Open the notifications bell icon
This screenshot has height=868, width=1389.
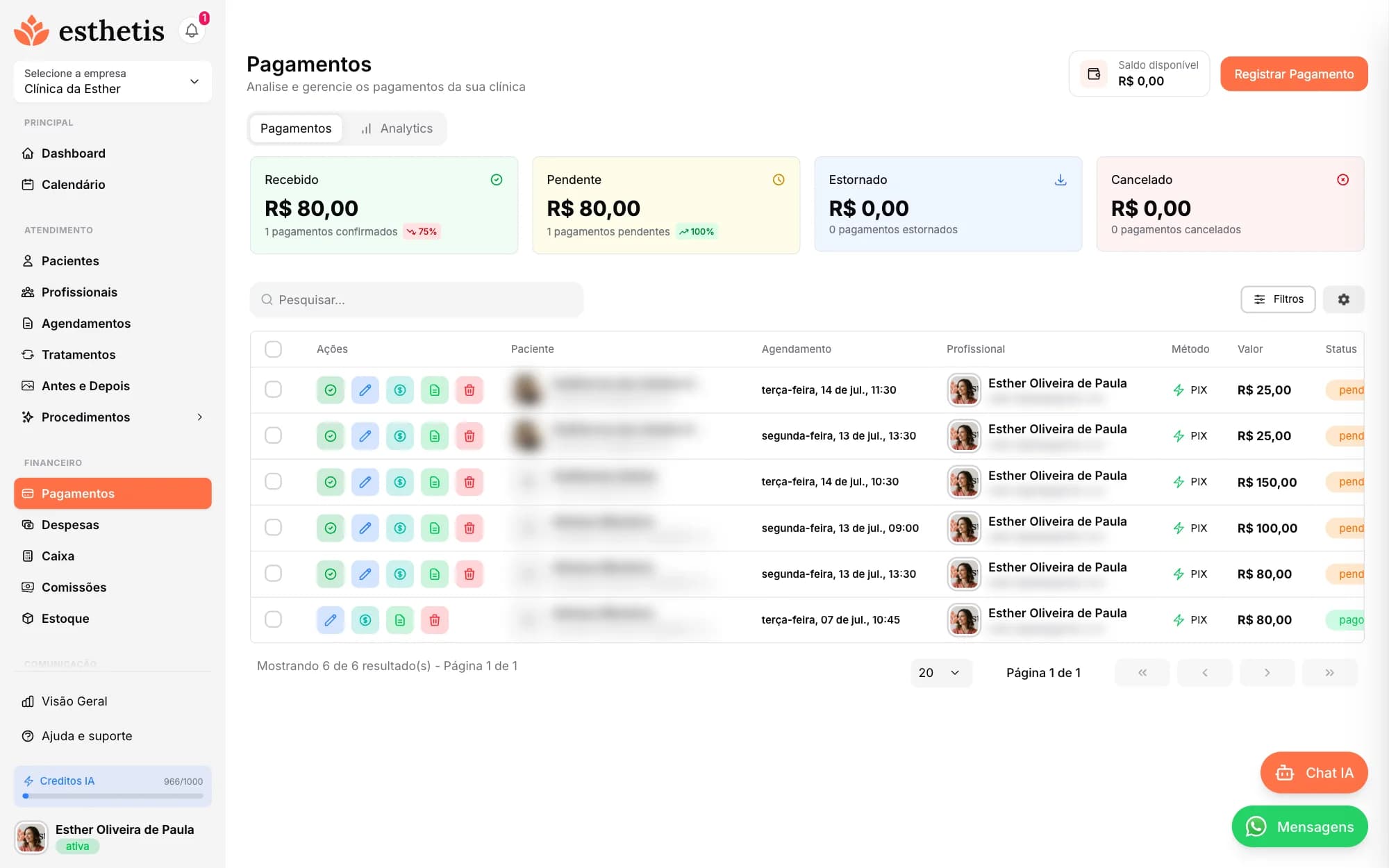[192, 31]
